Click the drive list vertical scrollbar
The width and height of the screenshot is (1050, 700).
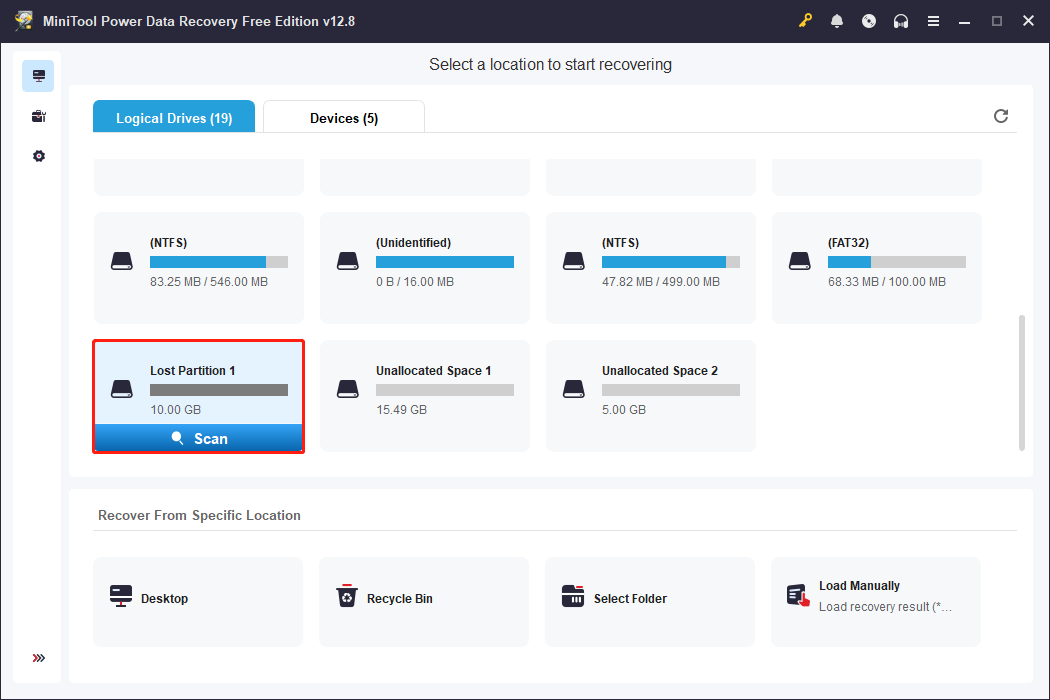[x=1021, y=382]
